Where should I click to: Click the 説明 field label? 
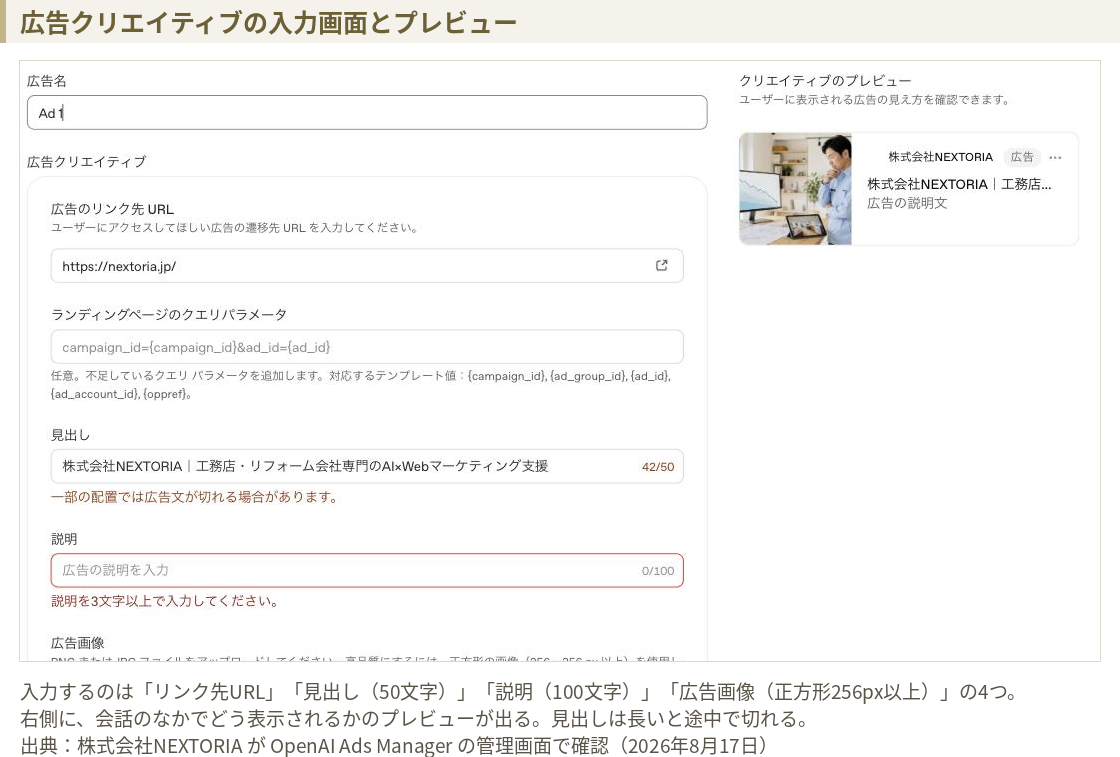tap(64, 539)
